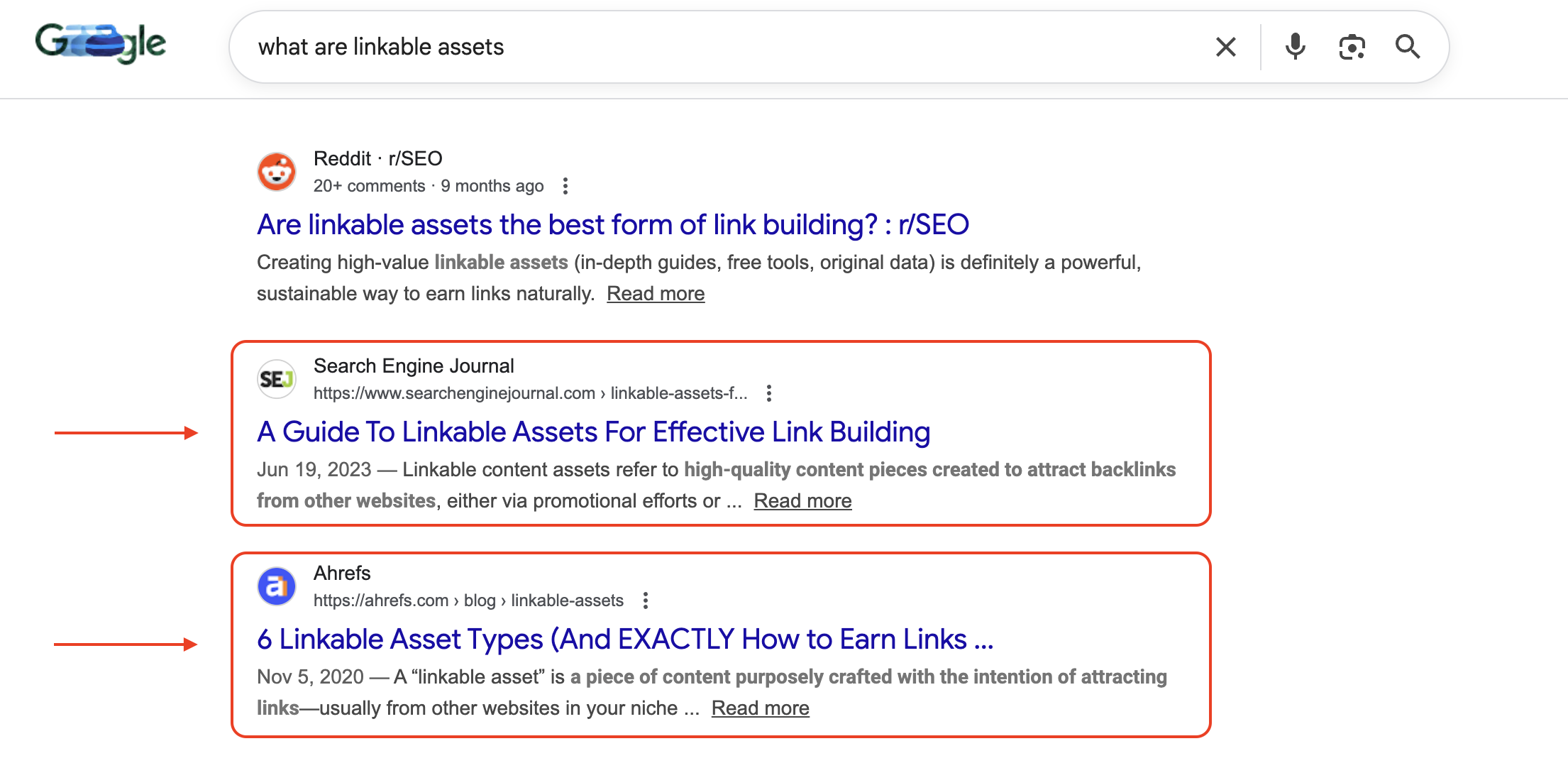Viewport: 1568px width, 768px height.
Task: Click 'Read more' under the Ahrefs snippet
Action: tap(760, 707)
